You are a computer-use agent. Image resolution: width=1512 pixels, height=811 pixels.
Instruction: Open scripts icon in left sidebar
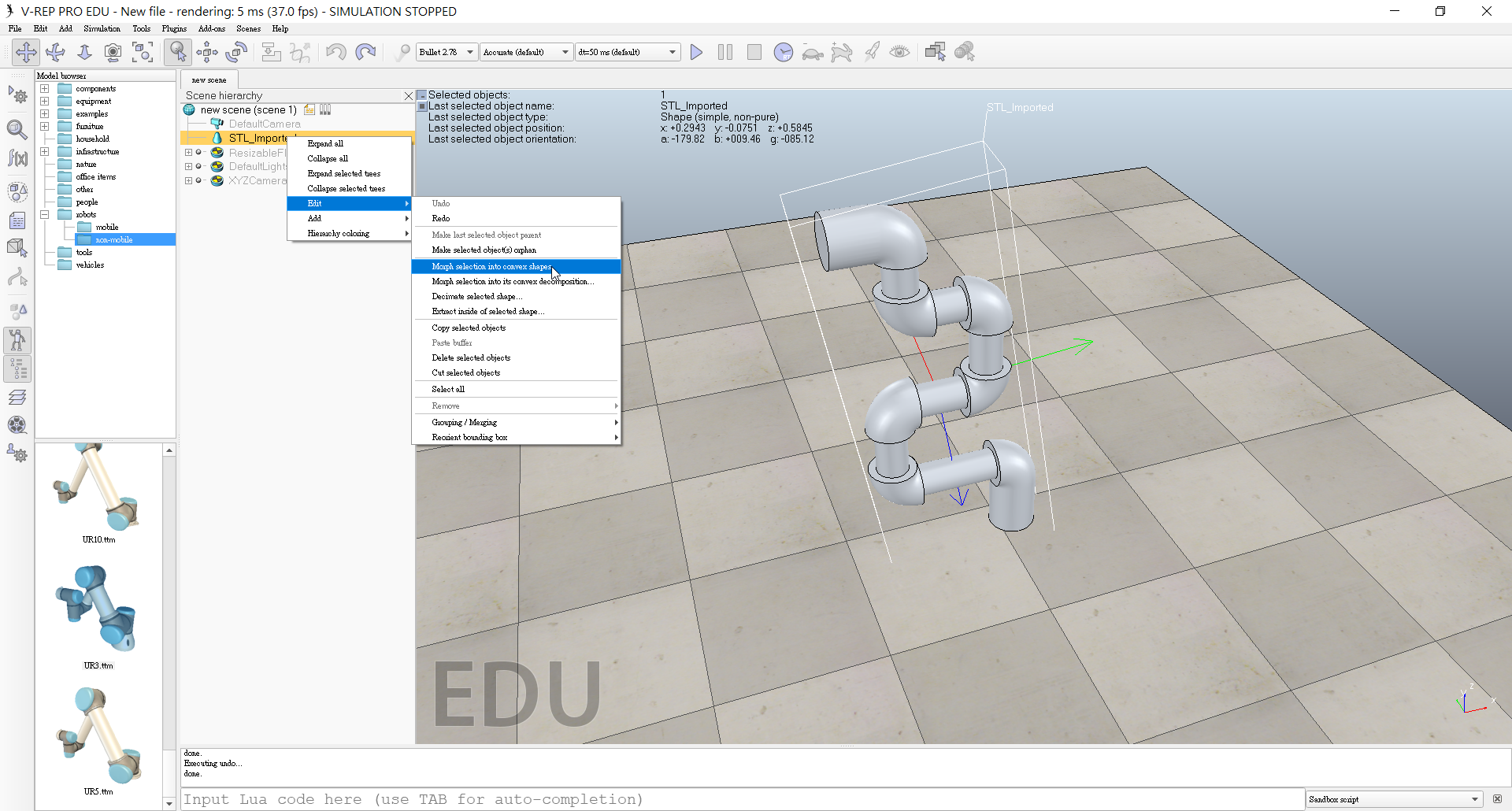(x=17, y=220)
